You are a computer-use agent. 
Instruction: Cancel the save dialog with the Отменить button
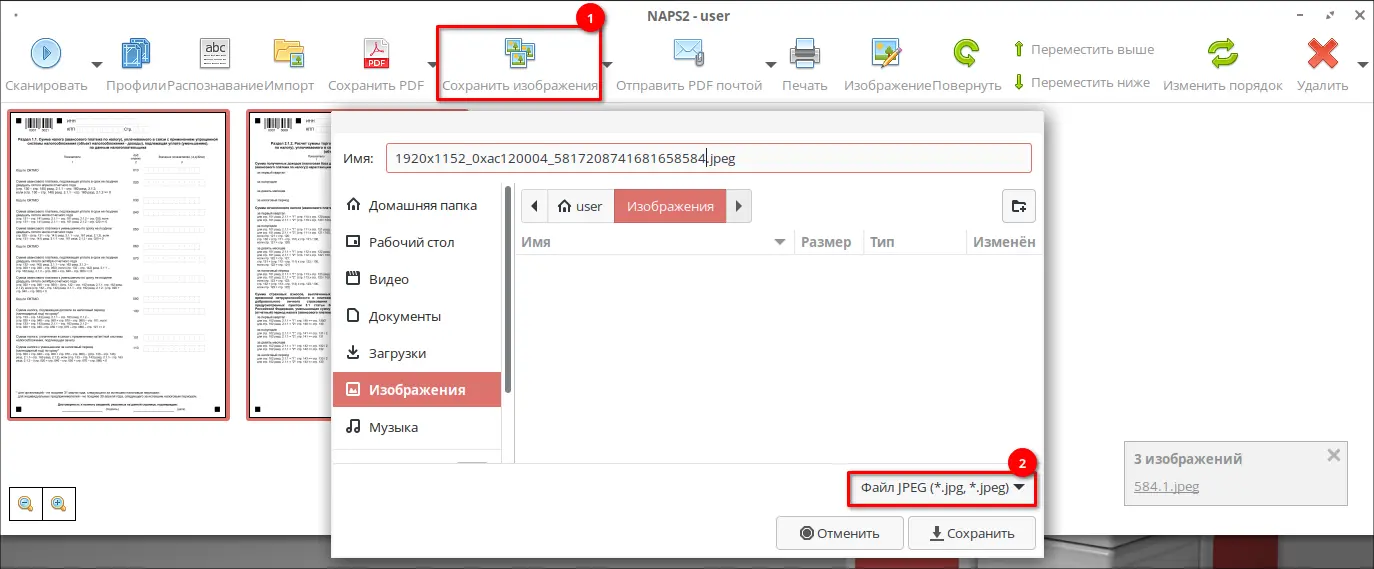(x=840, y=533)
